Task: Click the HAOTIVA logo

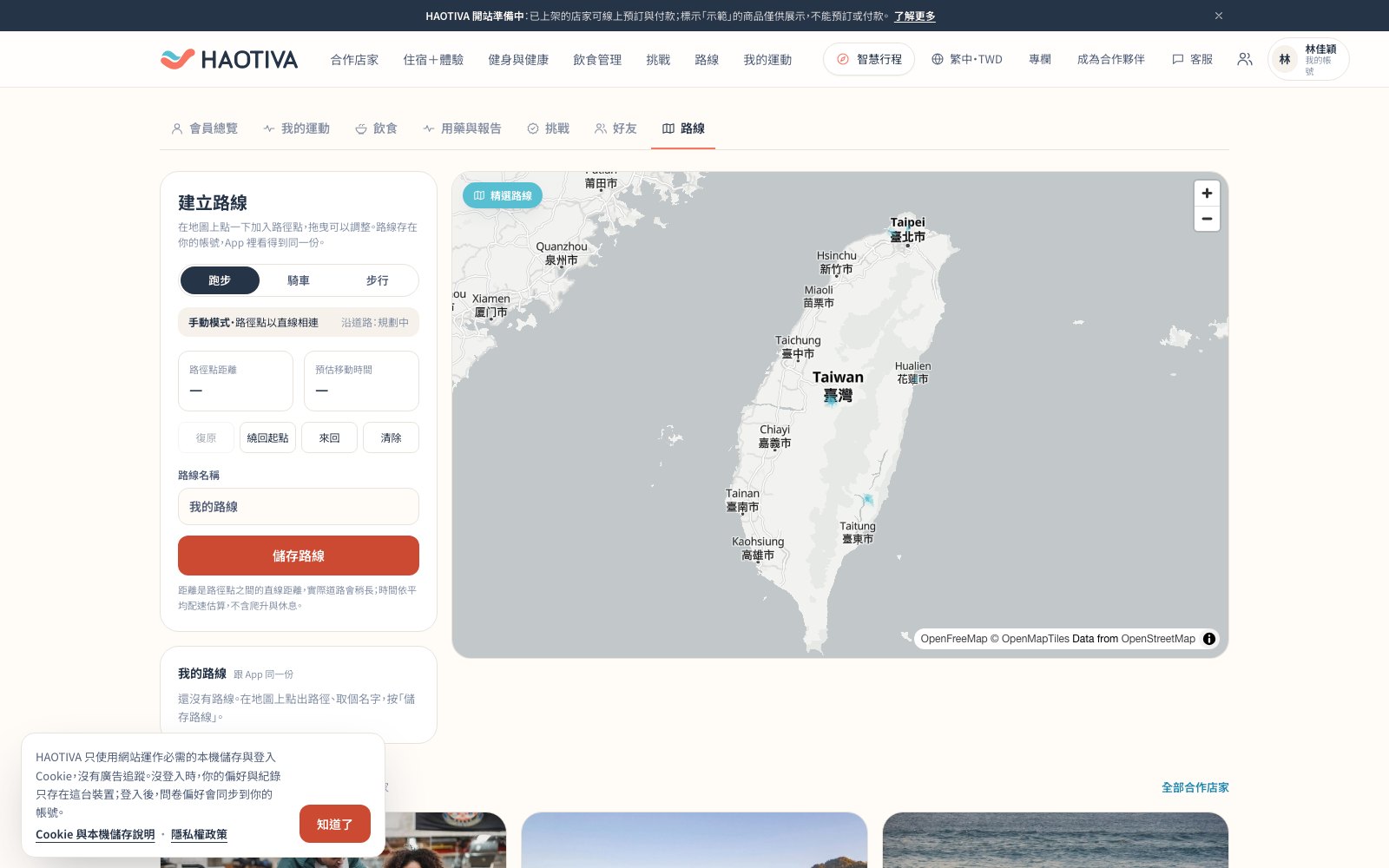Action: point(229,59)
